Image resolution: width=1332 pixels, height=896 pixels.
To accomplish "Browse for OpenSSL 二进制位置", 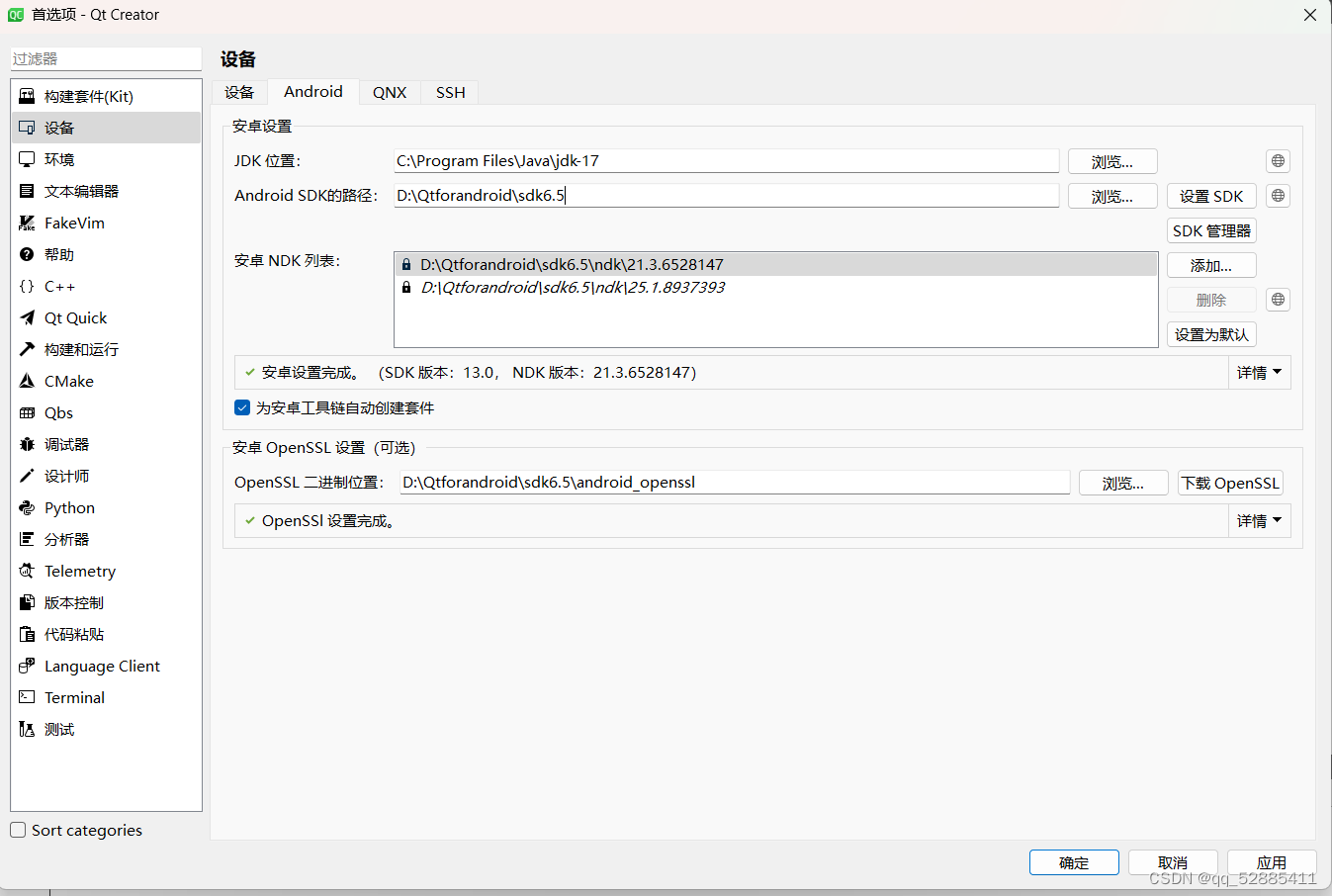I will [1123, 483].
